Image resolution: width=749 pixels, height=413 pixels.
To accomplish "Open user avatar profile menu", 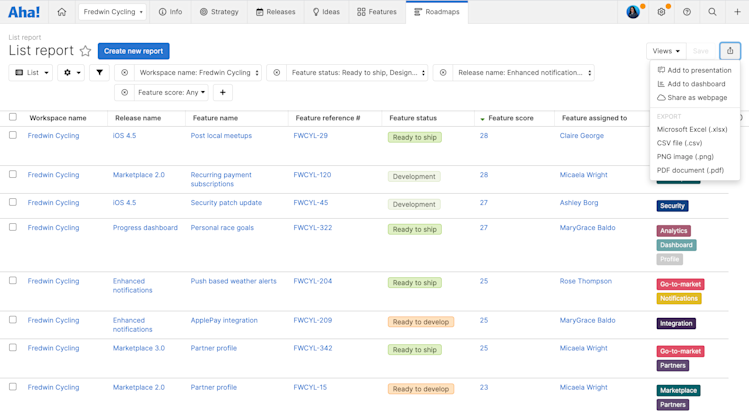I will click(633, 12).
